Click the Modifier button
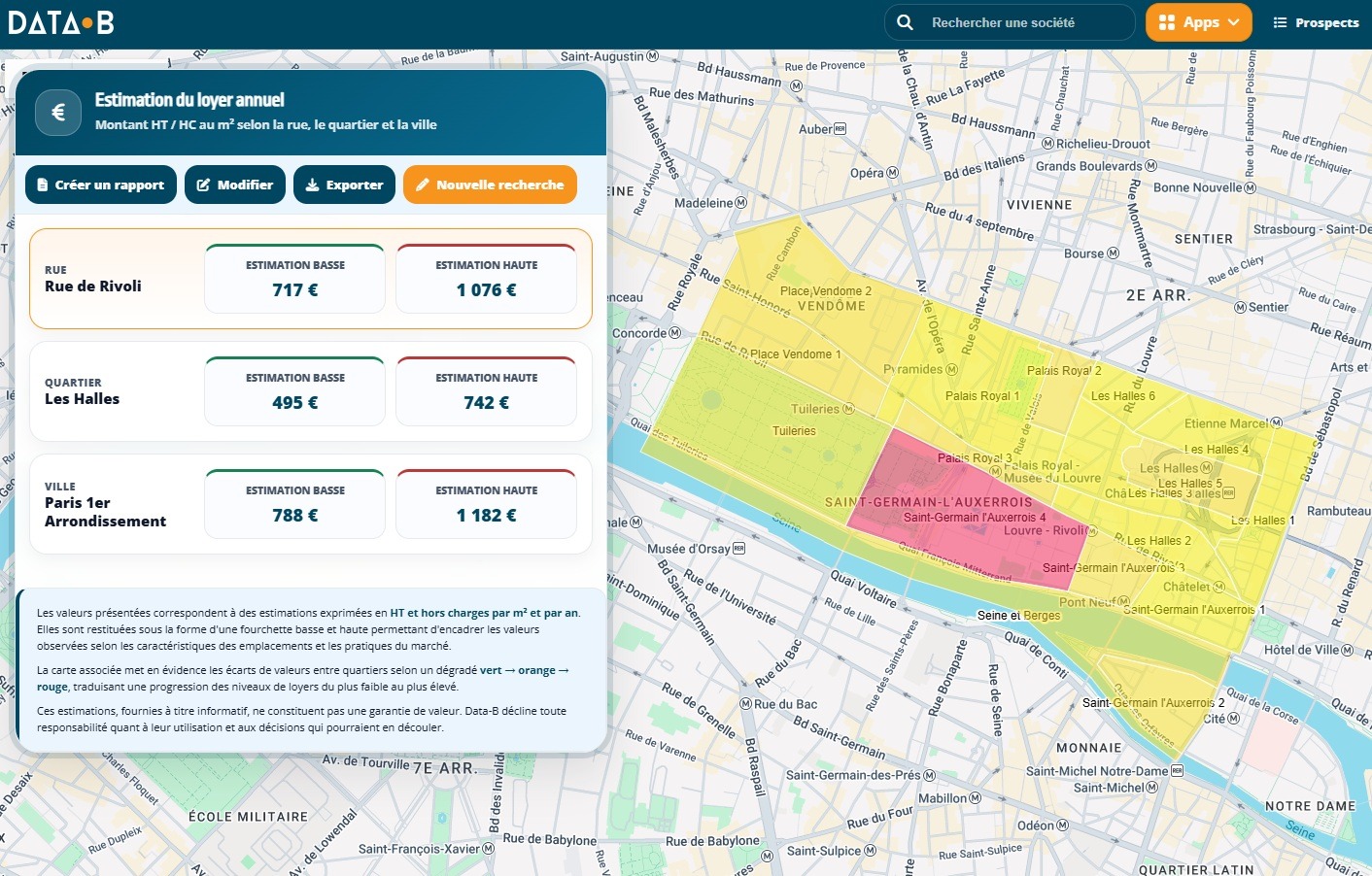 pos(235,185)
